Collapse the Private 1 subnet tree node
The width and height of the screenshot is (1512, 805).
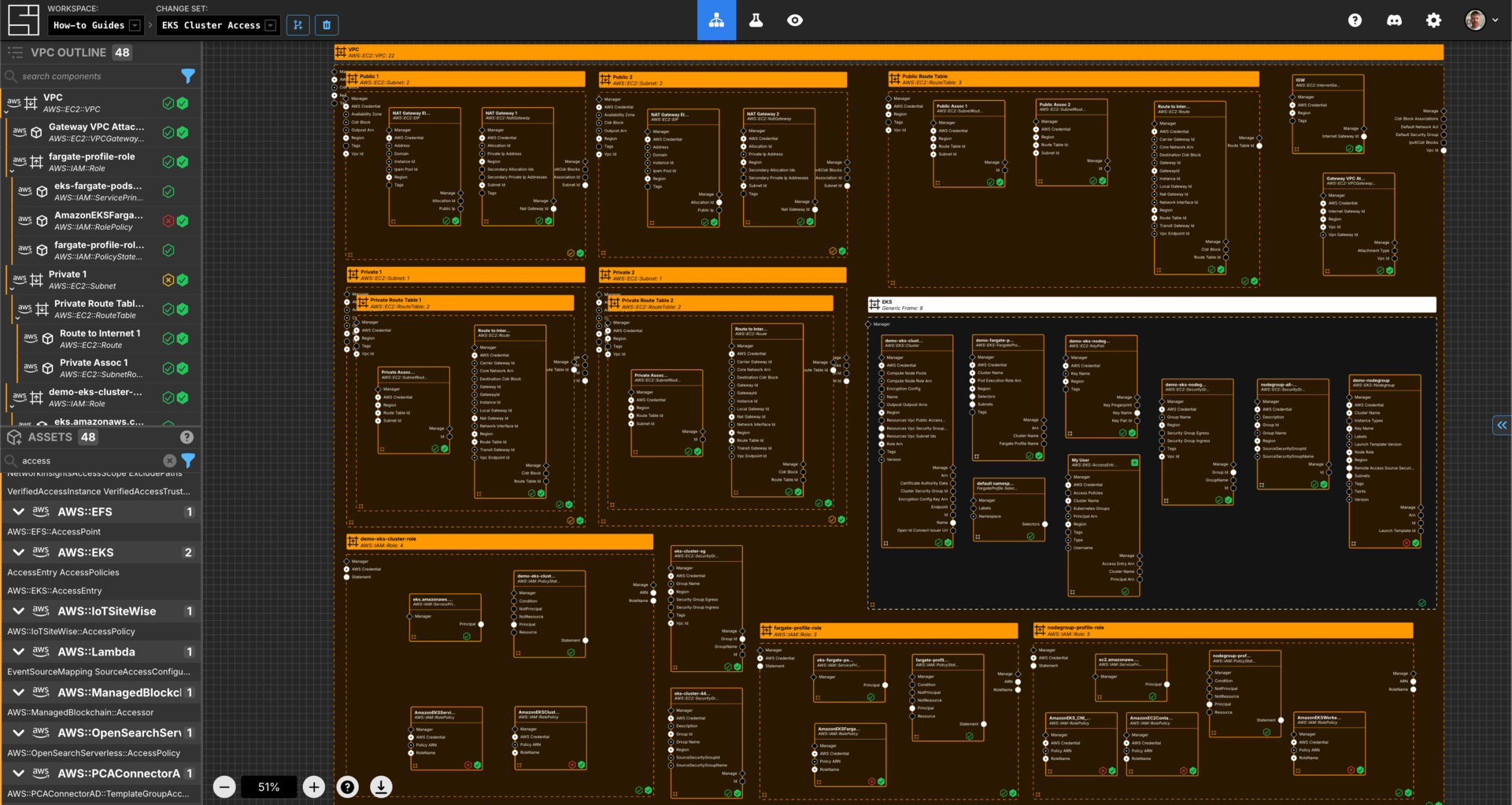(12, 289)
